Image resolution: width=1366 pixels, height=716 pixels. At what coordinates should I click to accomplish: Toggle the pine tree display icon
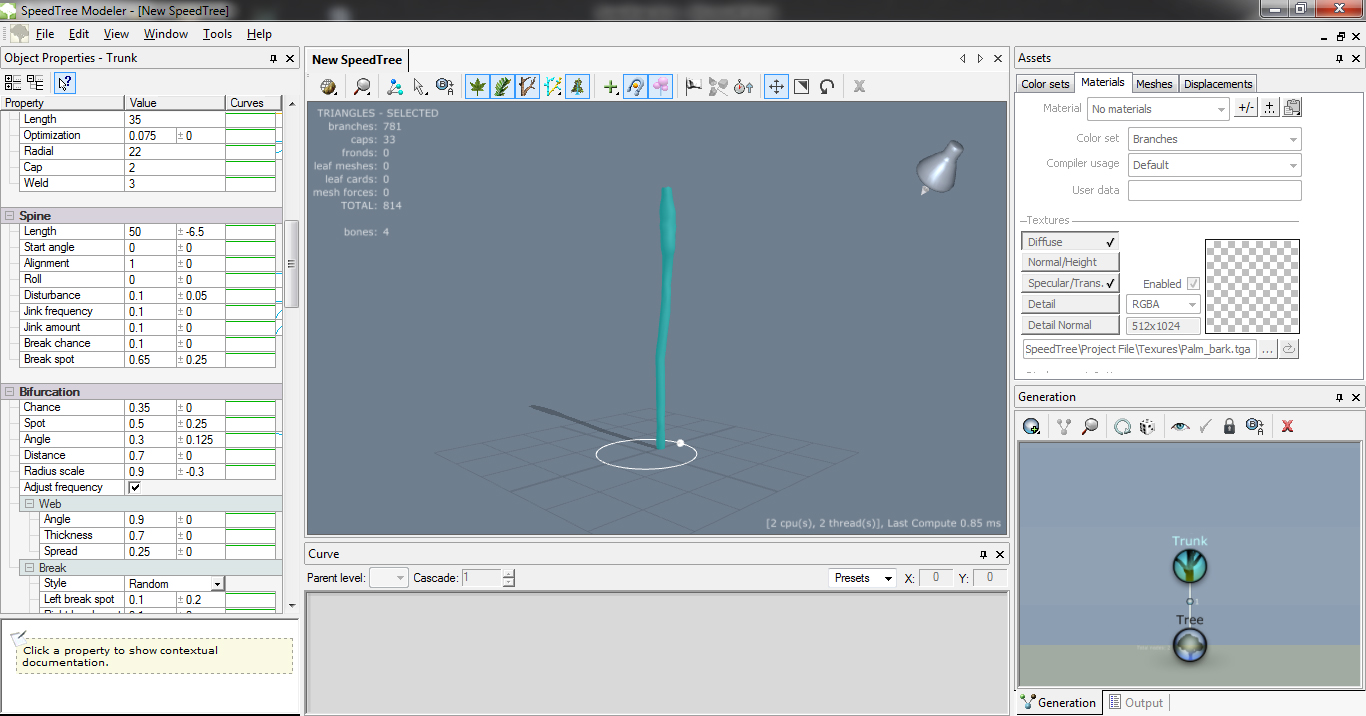pyautogui.click(x=578, y=87)
